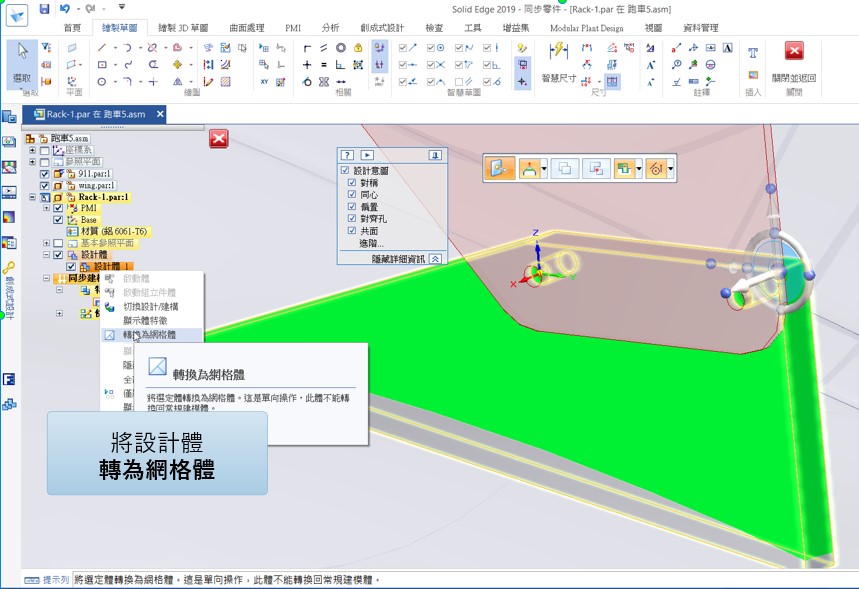The image size is (859, 589).
Task: Click the XY coordinate icon
Action: click(x=264, y=82)
